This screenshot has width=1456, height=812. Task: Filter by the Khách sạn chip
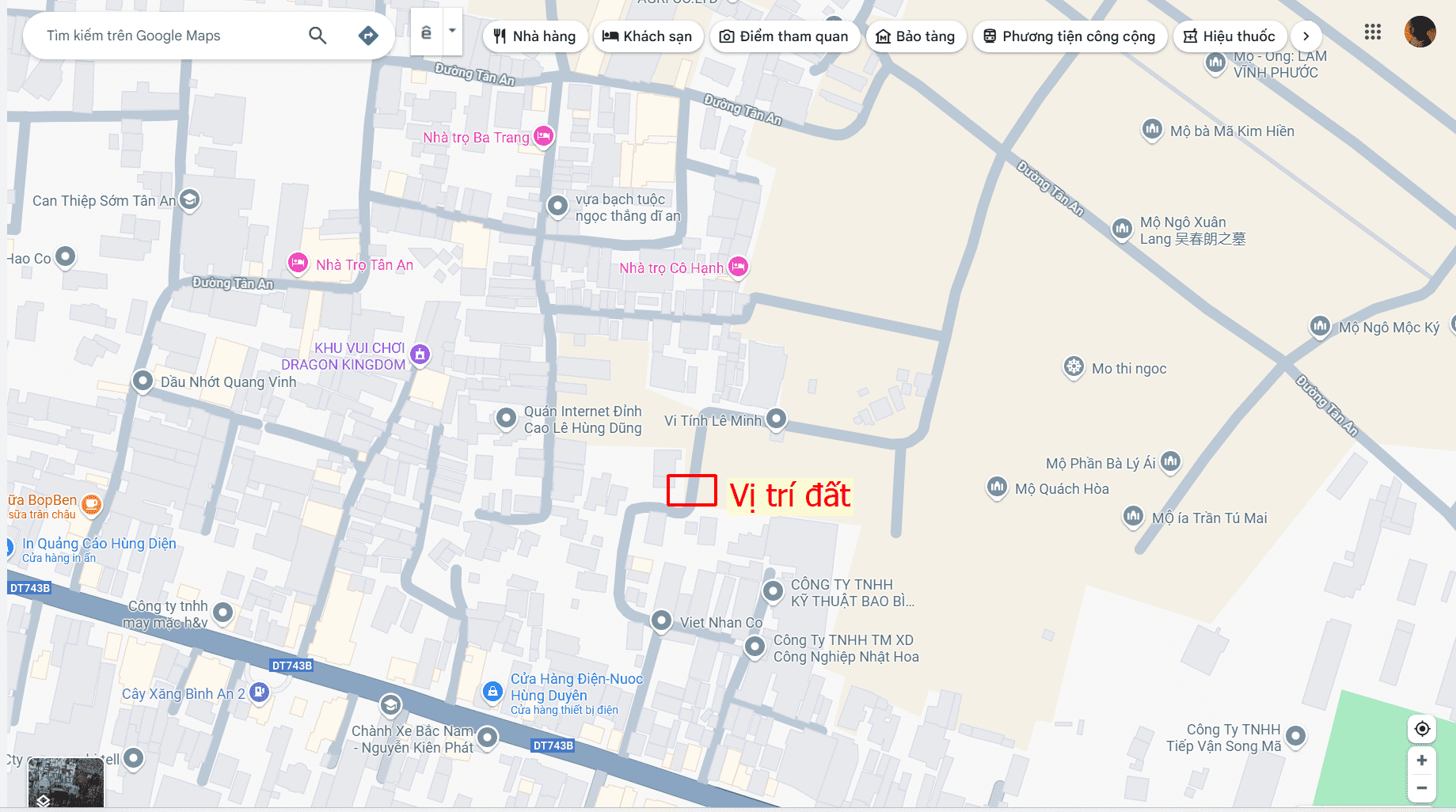[648, 36]
